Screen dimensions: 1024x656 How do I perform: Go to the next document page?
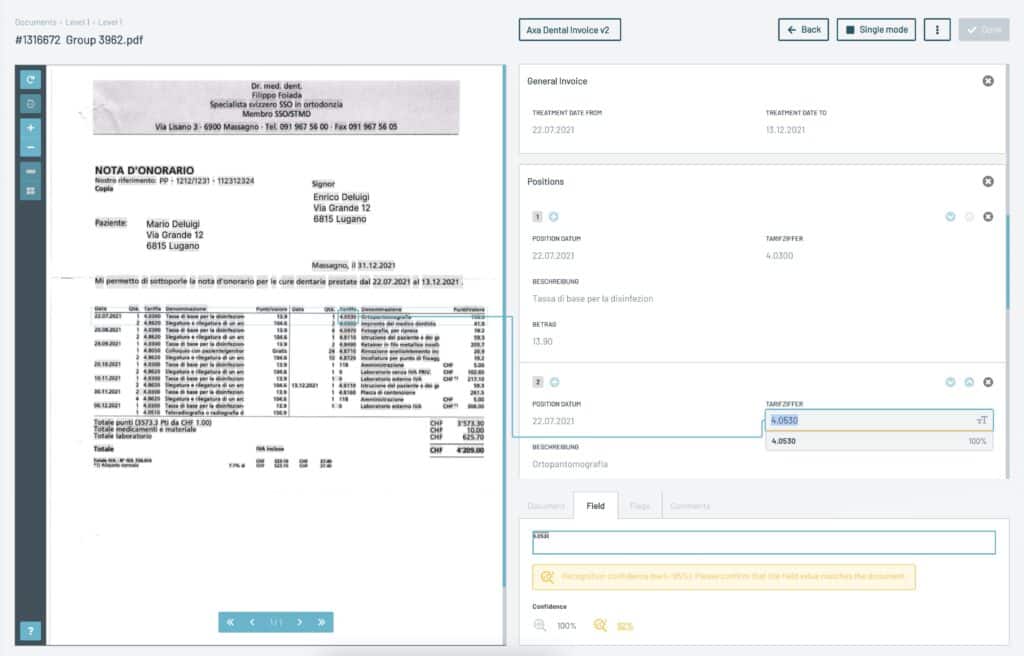[x=298, y=622]
